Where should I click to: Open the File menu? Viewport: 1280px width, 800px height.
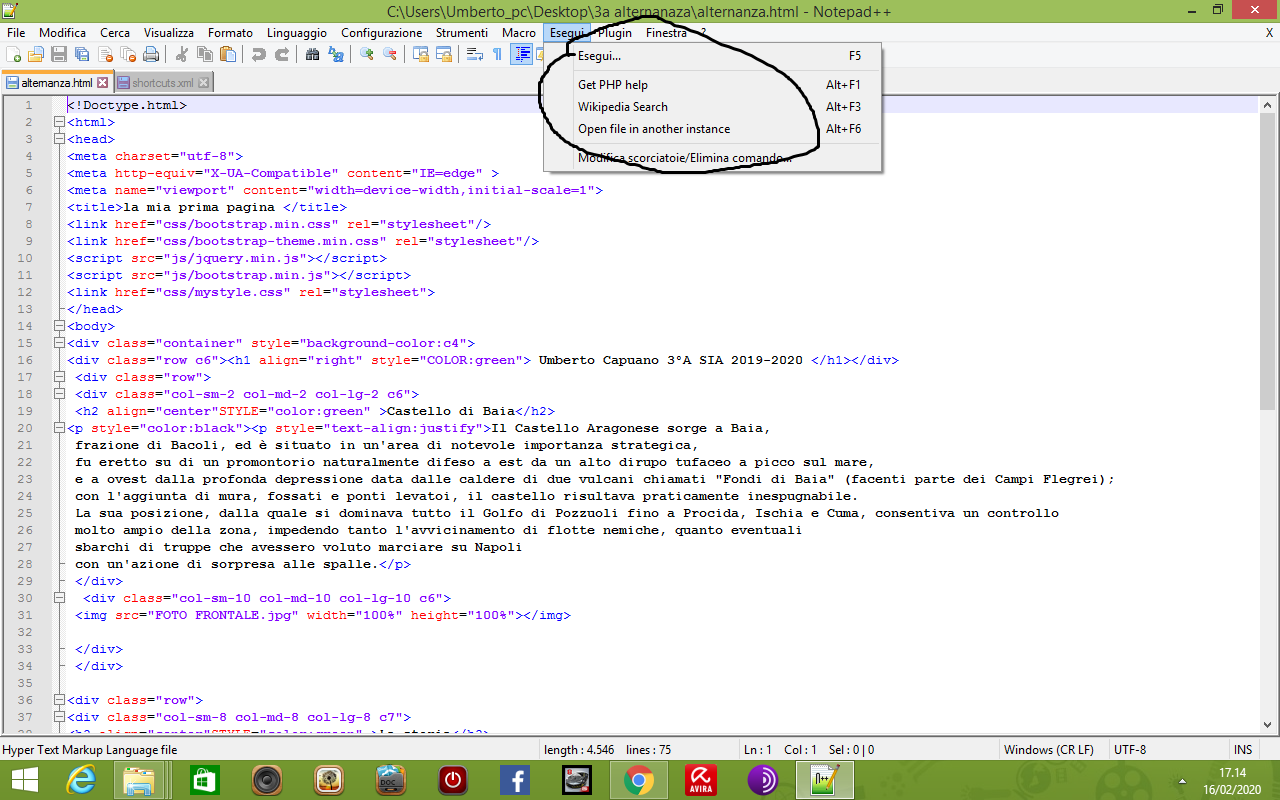16,33
